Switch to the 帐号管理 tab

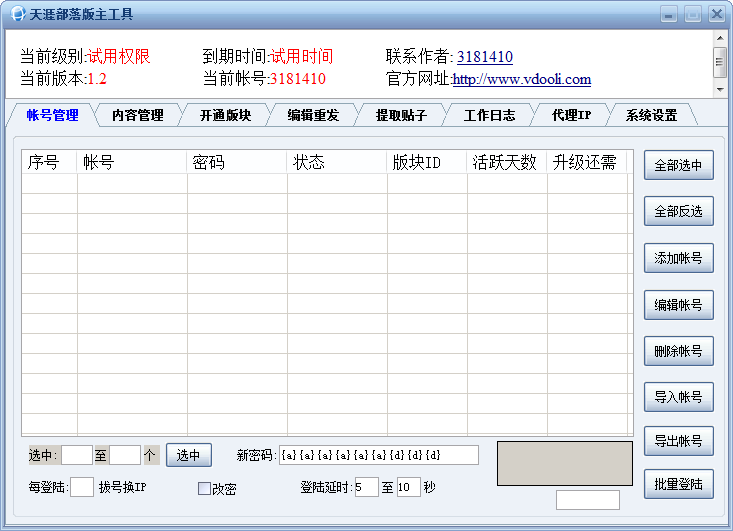click(x=52, y=115)
